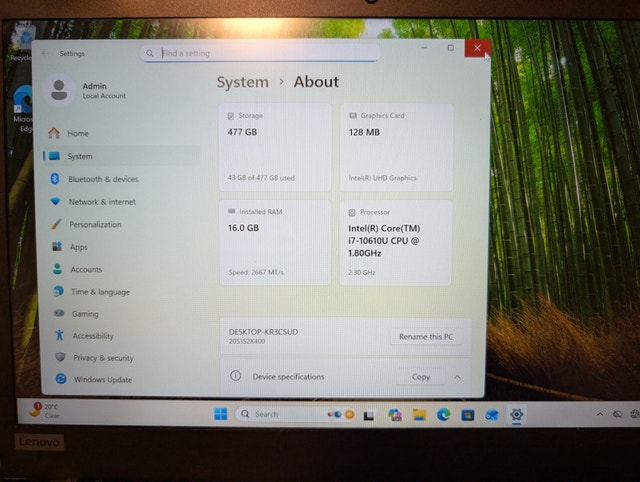Open Network & internet settings
The height and width of the screenshot is (482, 640).
pos(122,202)
